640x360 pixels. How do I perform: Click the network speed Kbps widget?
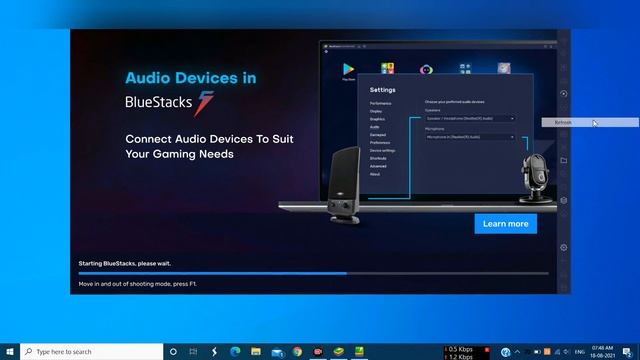point(467,353)
